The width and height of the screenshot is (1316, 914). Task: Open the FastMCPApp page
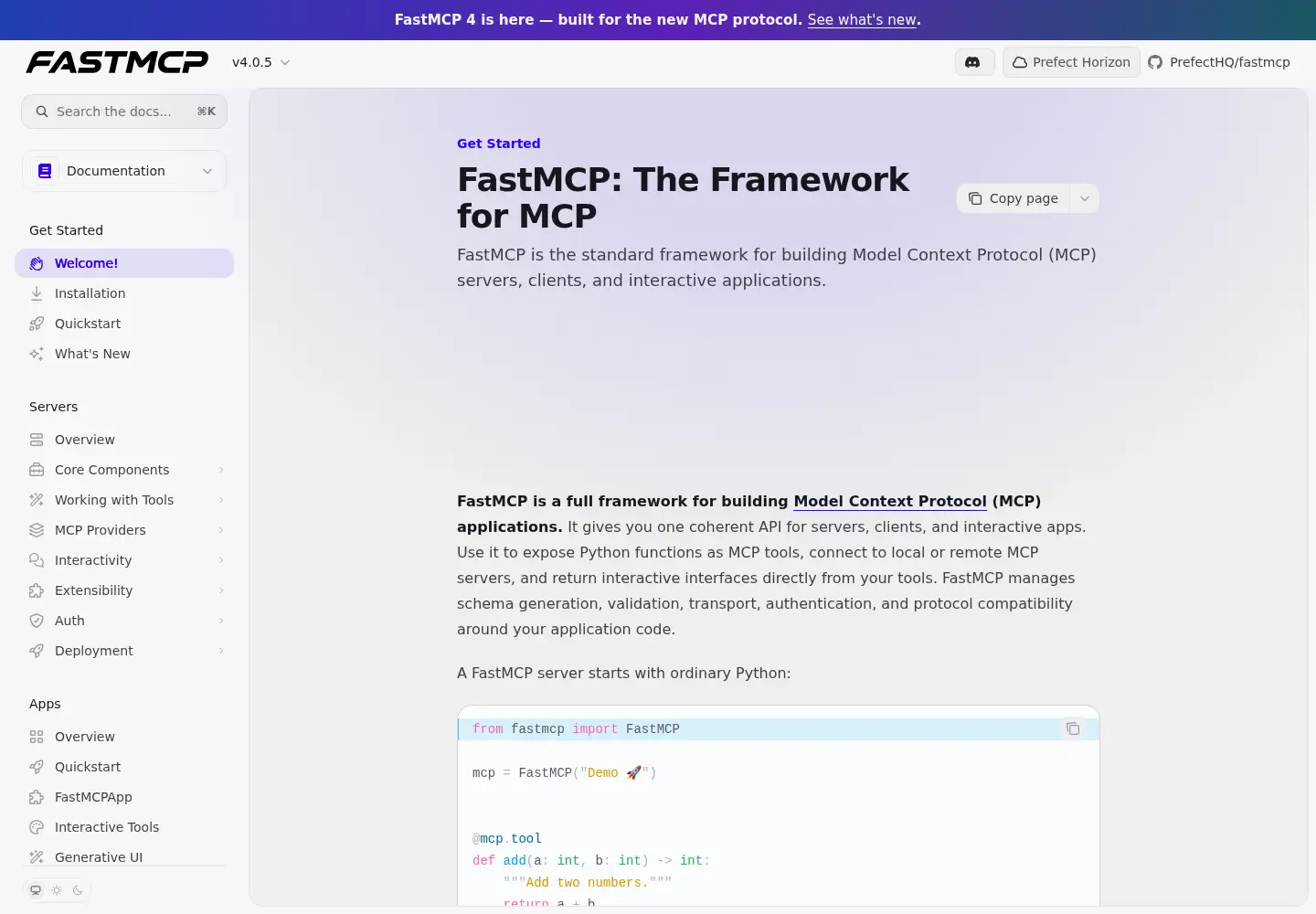click(x=124, y=797)
